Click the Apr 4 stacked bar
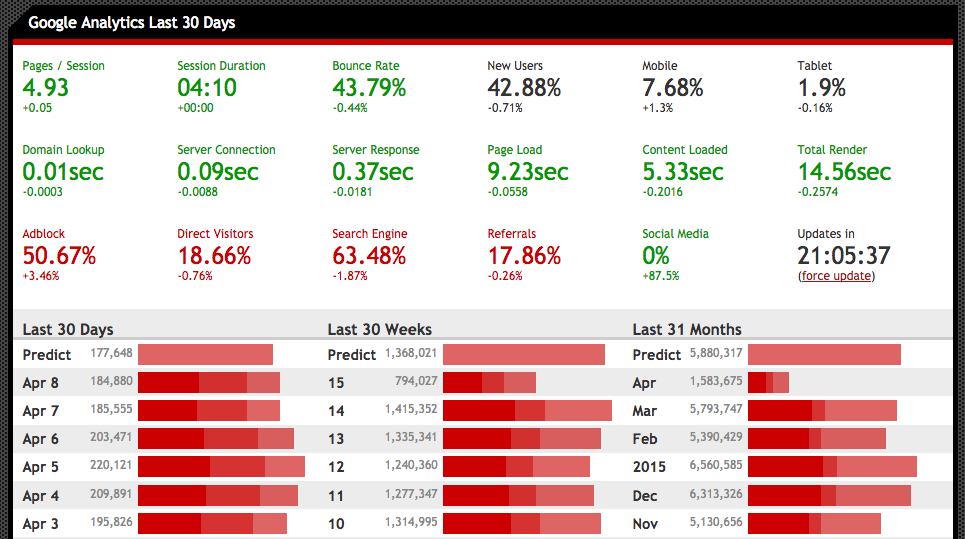The width and height of the screenshot is (965, 539). [x=218, y=495]
